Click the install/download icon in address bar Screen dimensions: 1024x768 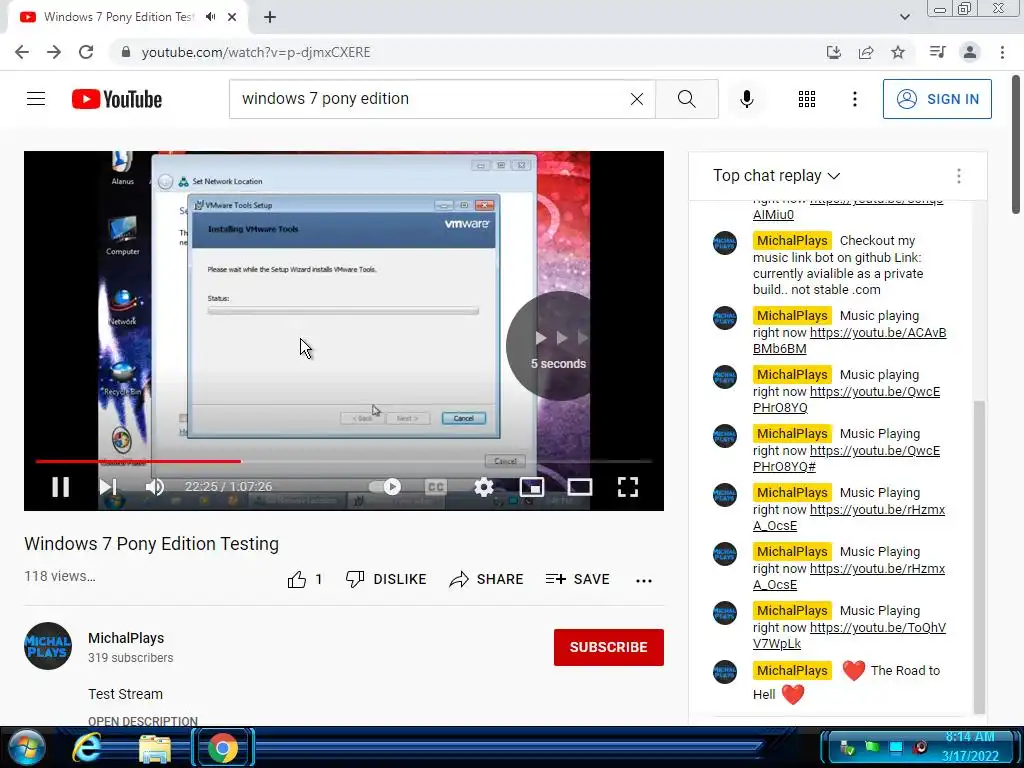pyautogui.click(x=834, y=52)
